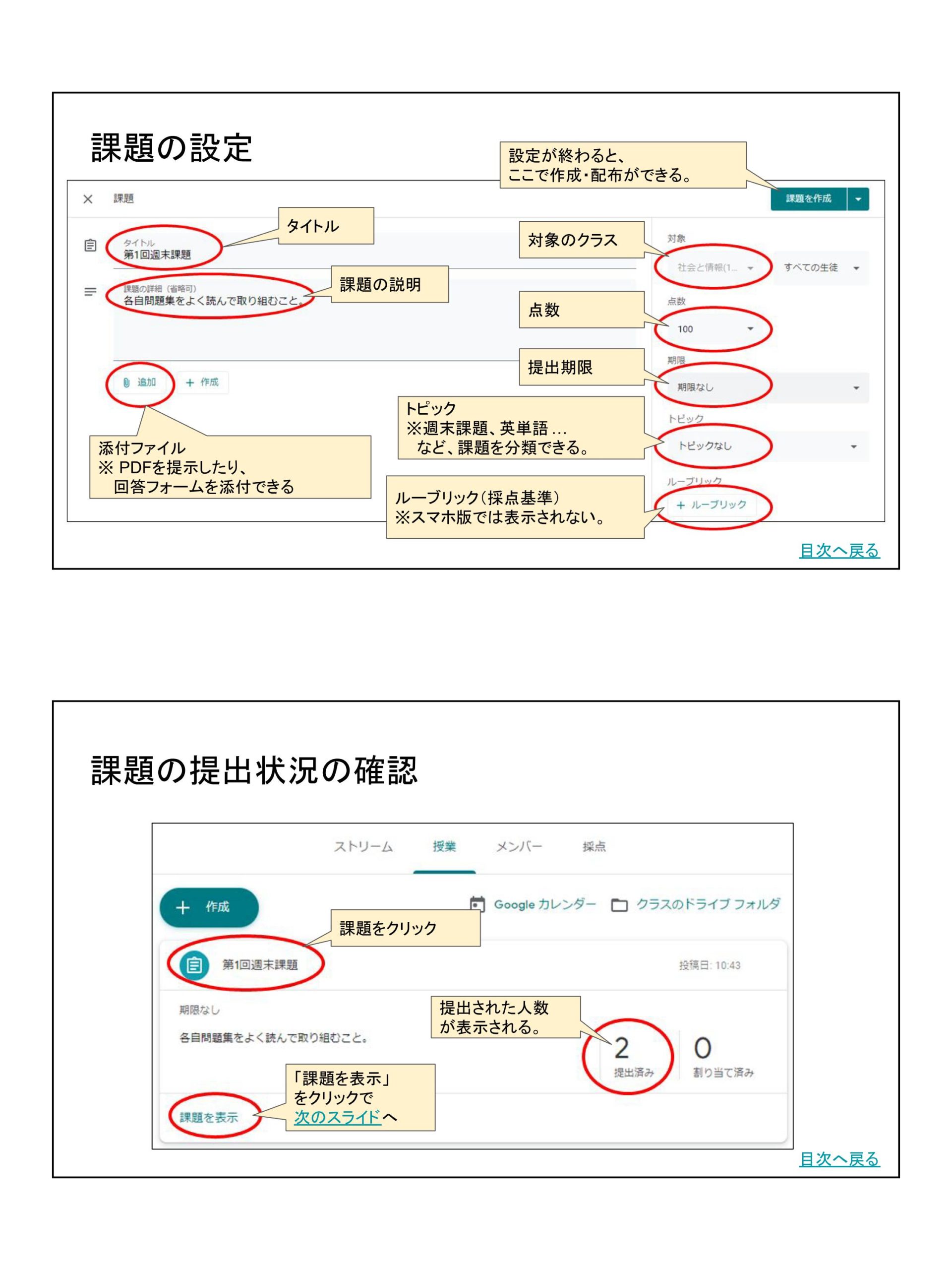Click the Google カレンダー calendar icon
The image size is (952, 1270).
coord(477,905)
